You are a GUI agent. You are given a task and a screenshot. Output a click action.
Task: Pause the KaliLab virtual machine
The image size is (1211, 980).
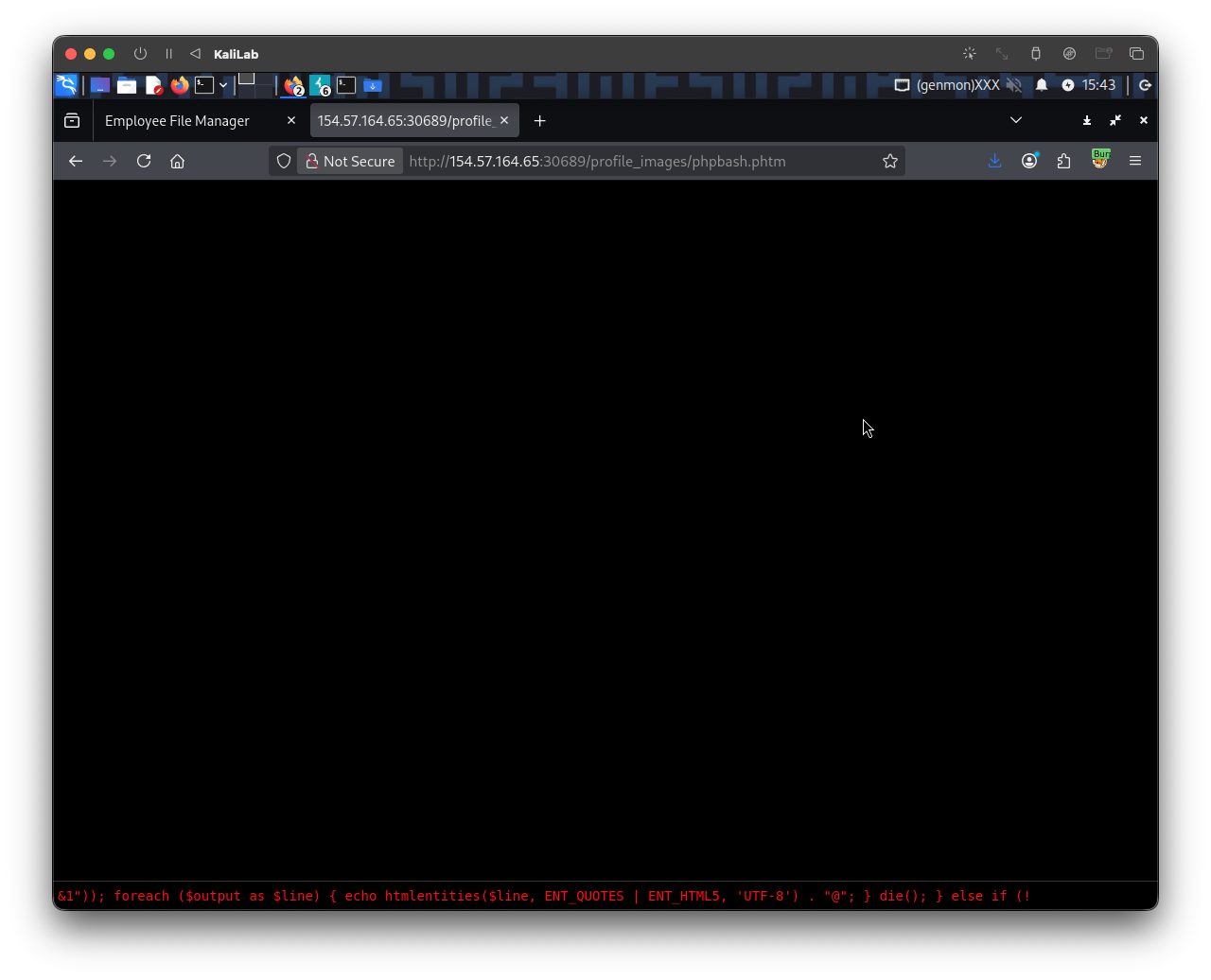pyautogui.click(x=168, y=54)
